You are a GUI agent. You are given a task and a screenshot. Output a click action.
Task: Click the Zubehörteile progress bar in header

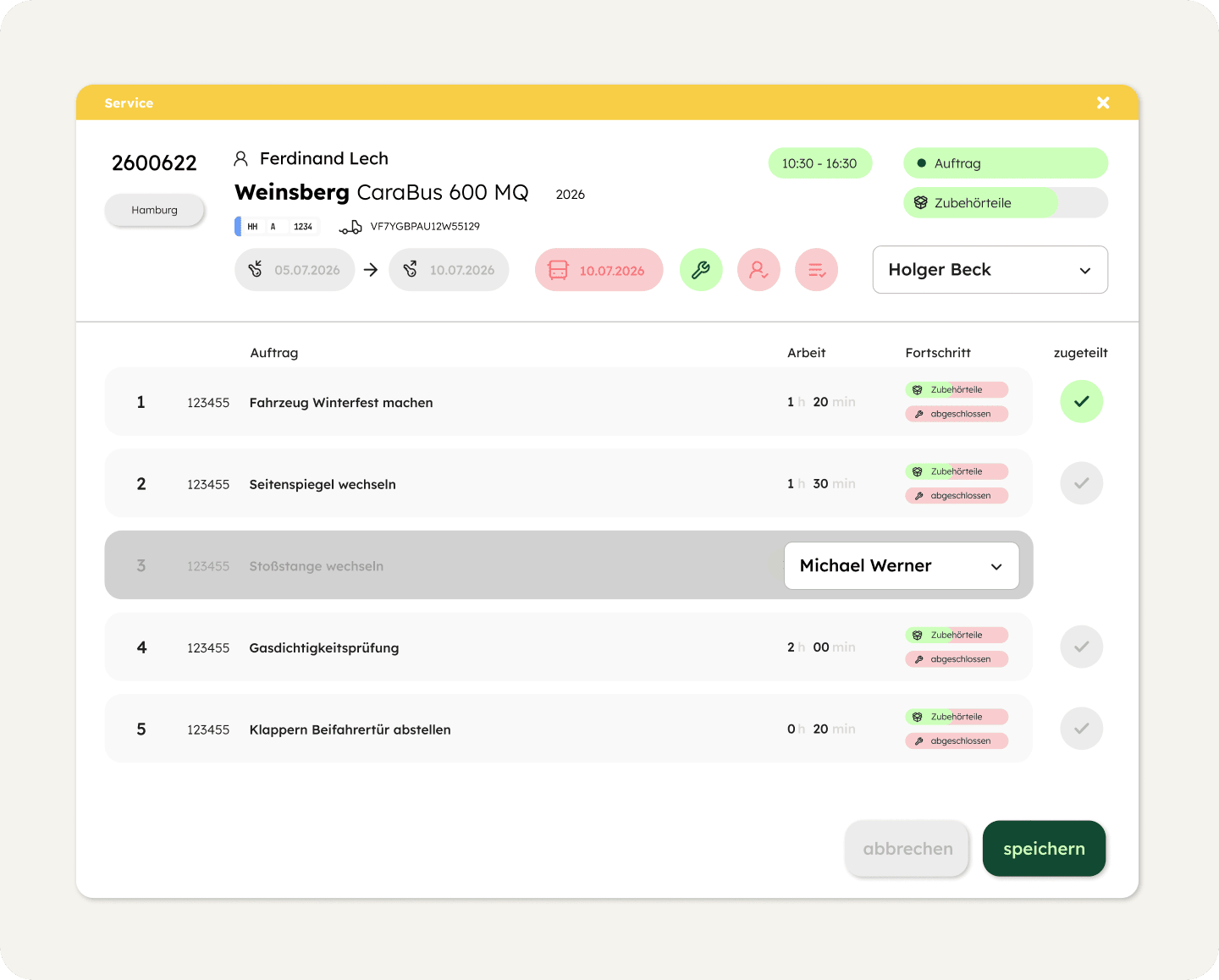tap(1005, 203)
